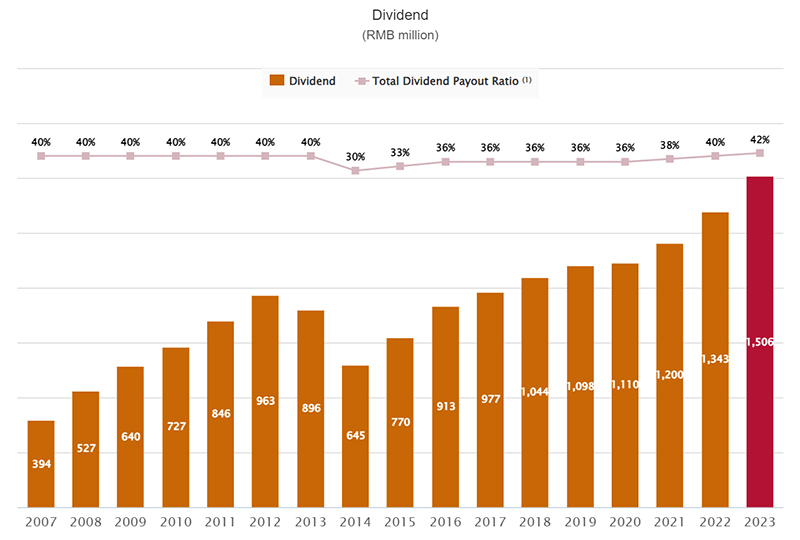
Task: Click the 40% payout marker for 2007
Action: [x=41, y=156]
